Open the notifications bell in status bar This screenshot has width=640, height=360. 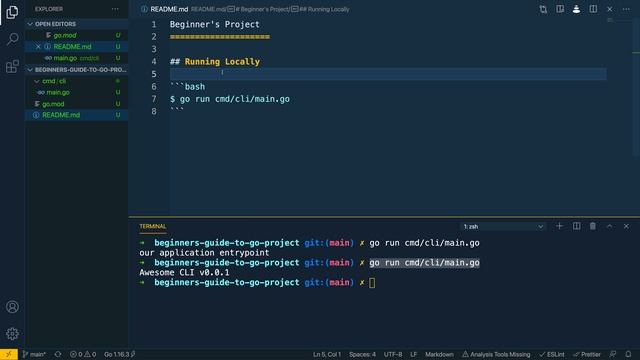pyautogui.click(x=628, y=354)
